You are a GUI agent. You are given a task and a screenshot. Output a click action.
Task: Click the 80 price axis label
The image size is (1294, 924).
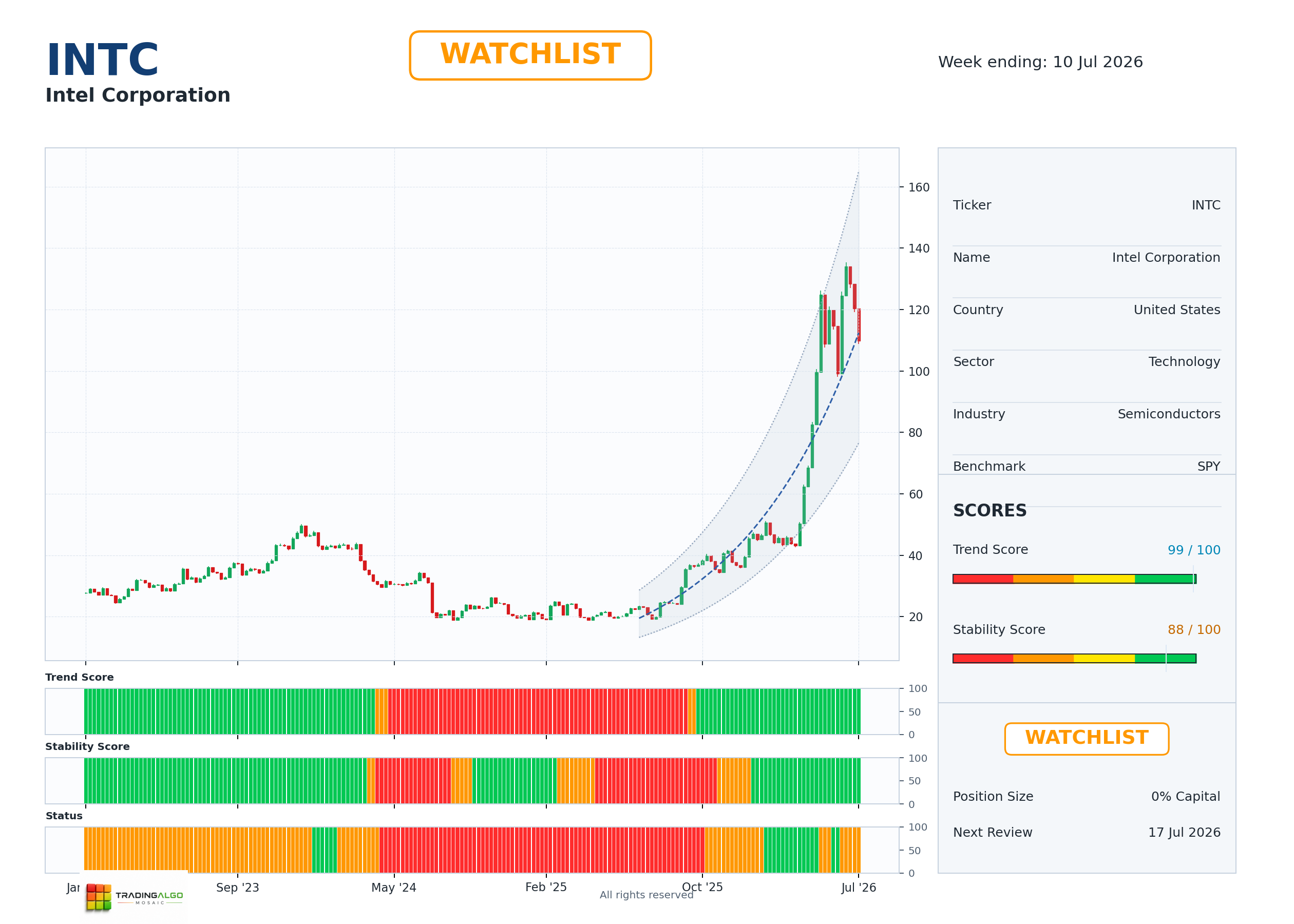tap(915, 433)
